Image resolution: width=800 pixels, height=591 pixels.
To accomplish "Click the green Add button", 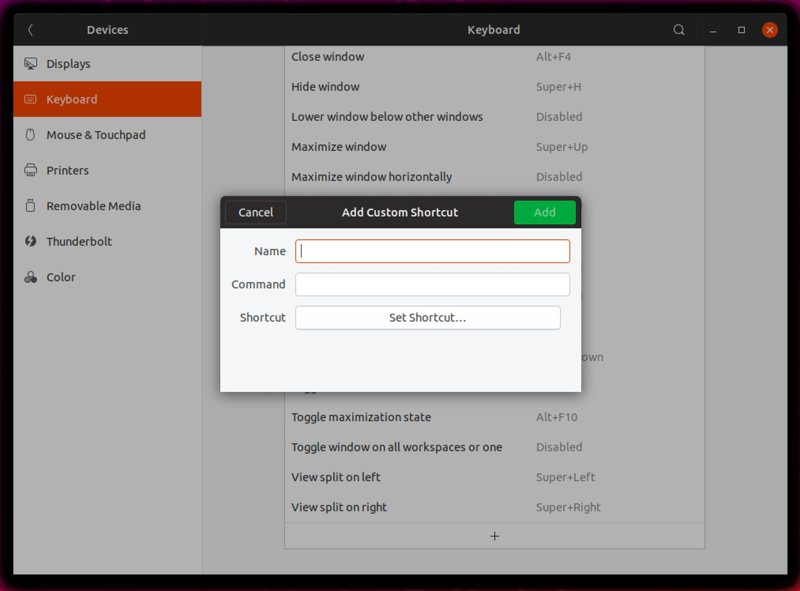I will pos(545,212).
